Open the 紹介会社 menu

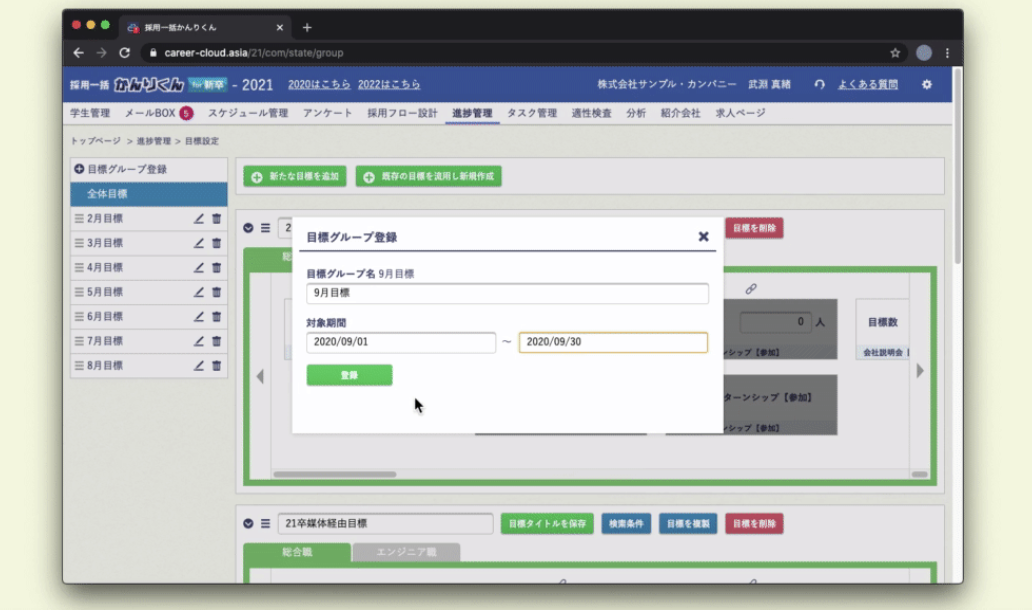[681, 113]
